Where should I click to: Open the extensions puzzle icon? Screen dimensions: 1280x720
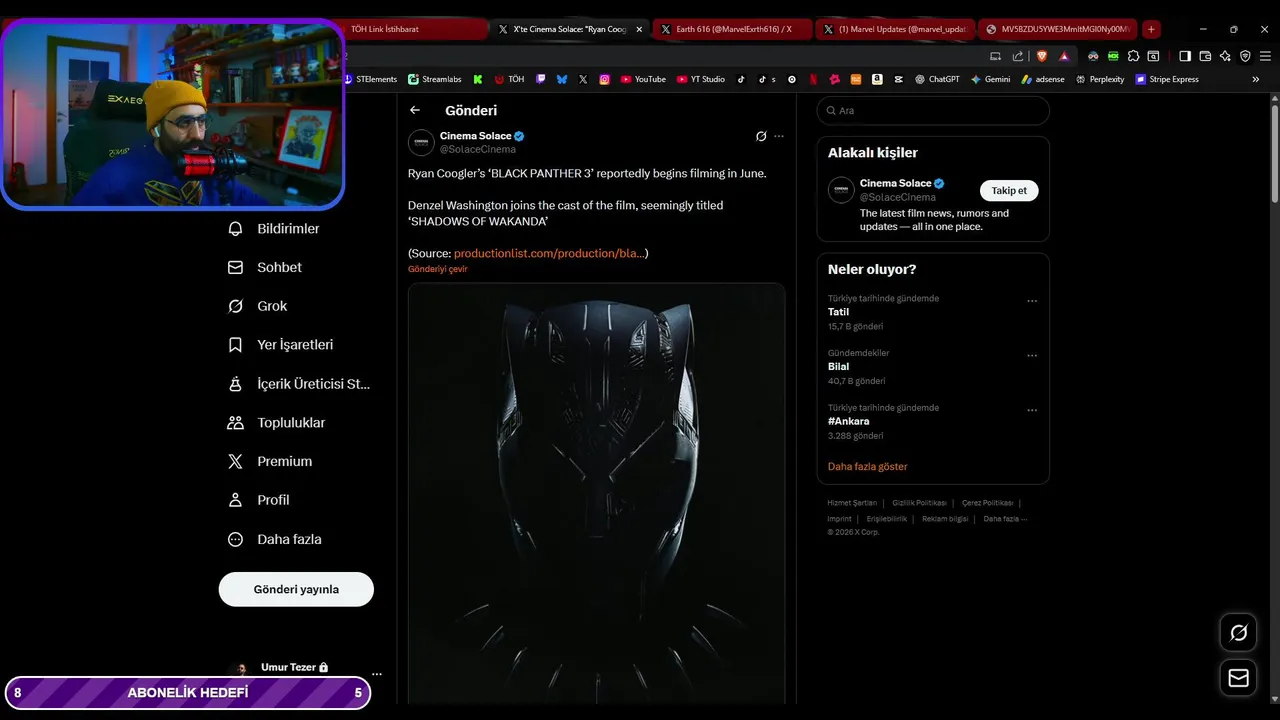[1133, 56]
